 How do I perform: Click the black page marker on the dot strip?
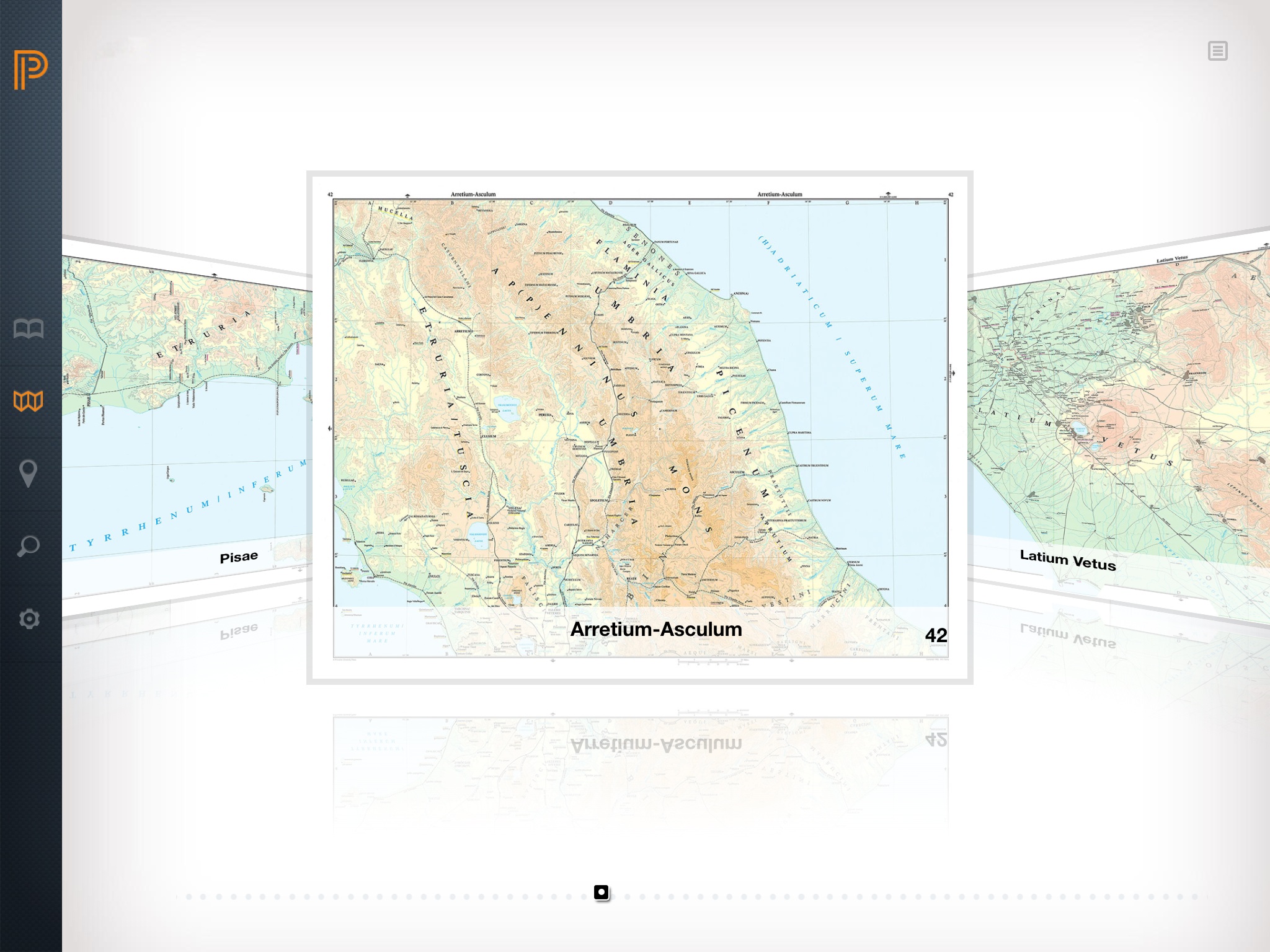click(602, 892)
